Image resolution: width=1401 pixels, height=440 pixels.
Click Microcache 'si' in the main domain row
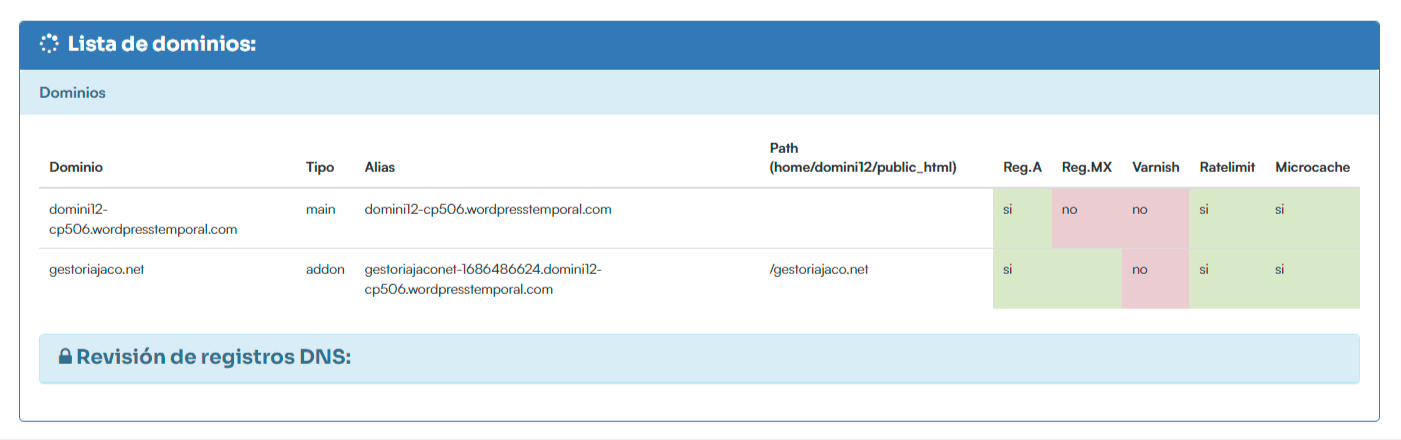point(1312,218)
